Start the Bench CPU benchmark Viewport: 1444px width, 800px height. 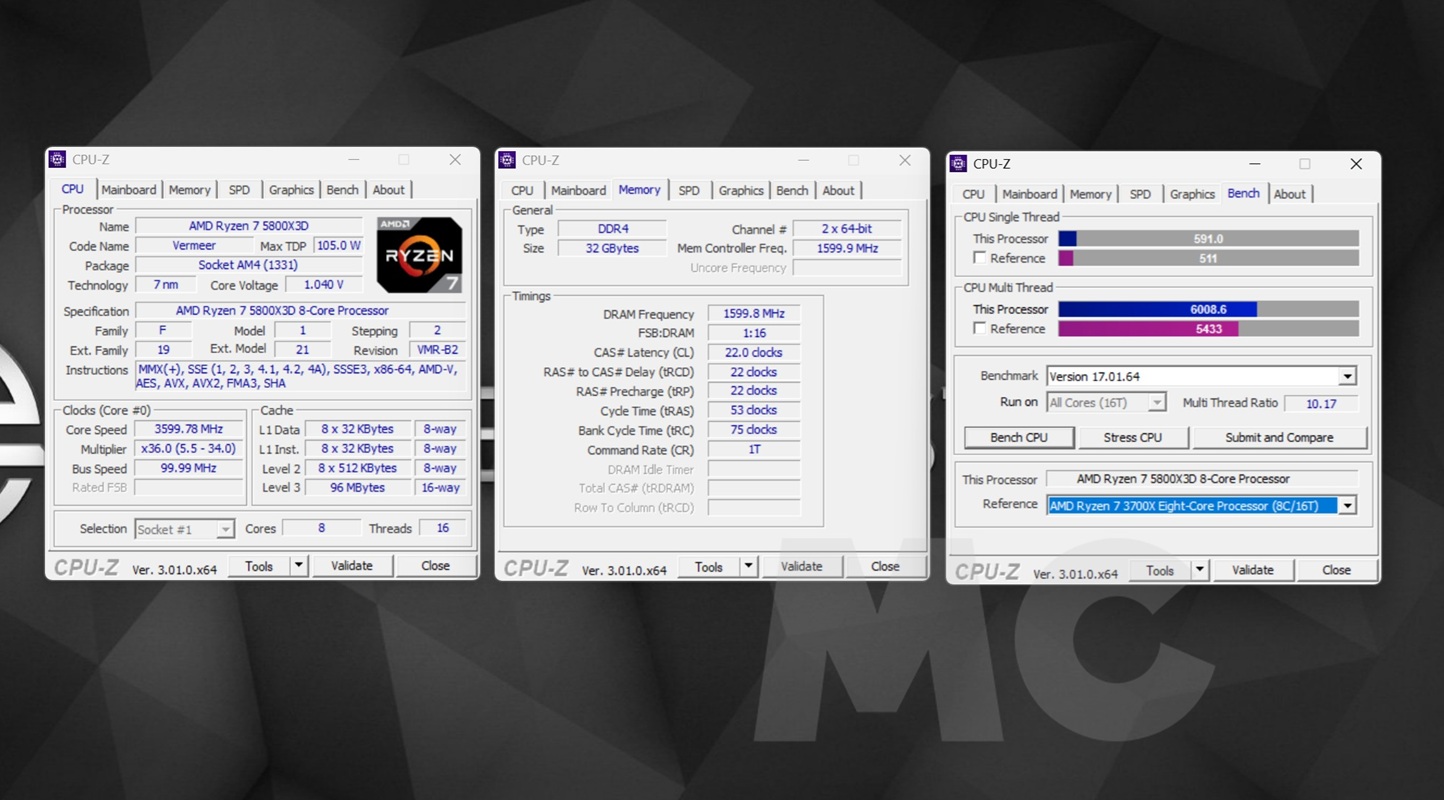coord(1019,438)
